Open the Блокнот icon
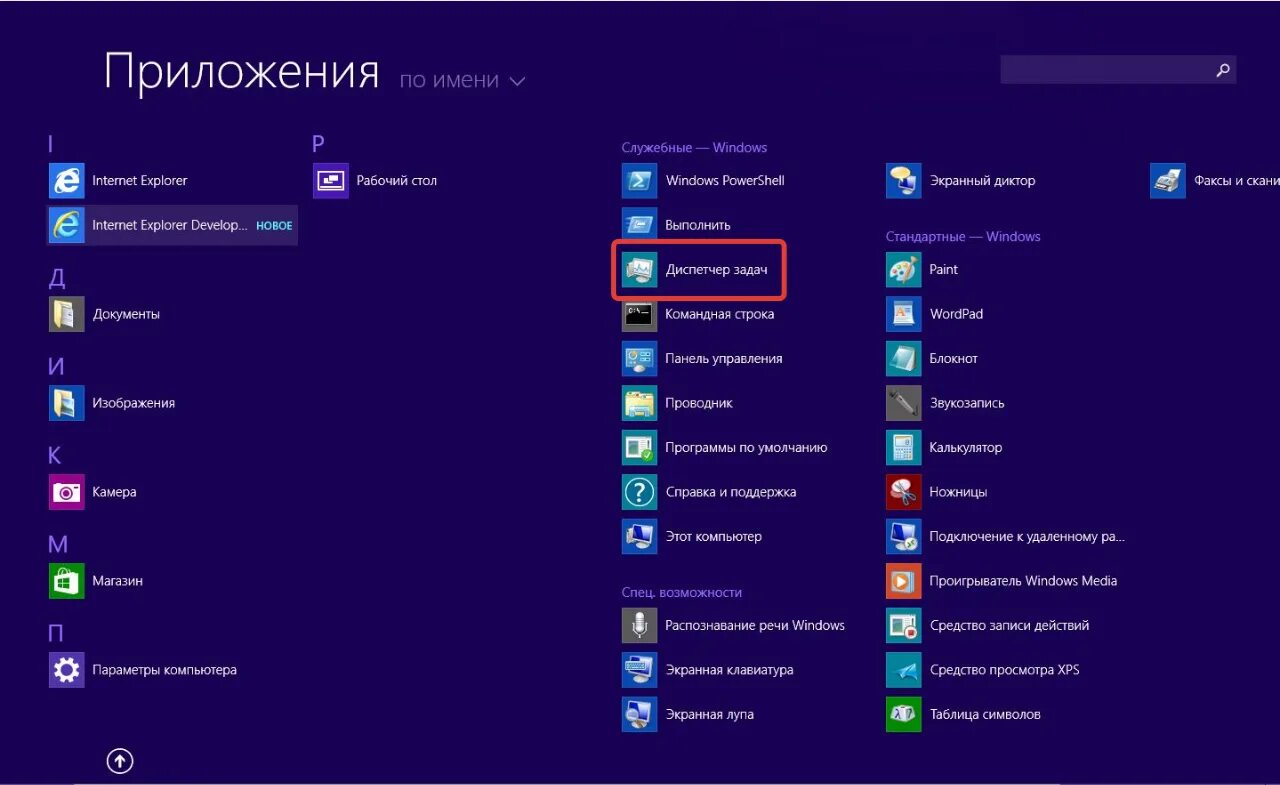The height and width of the screenshot is (785, 1280). [904, 359]
